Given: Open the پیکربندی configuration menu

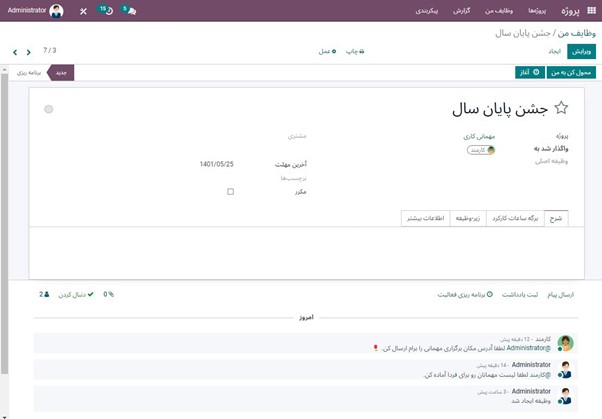Looking at the screenshot, I should [x=427, y=11].
